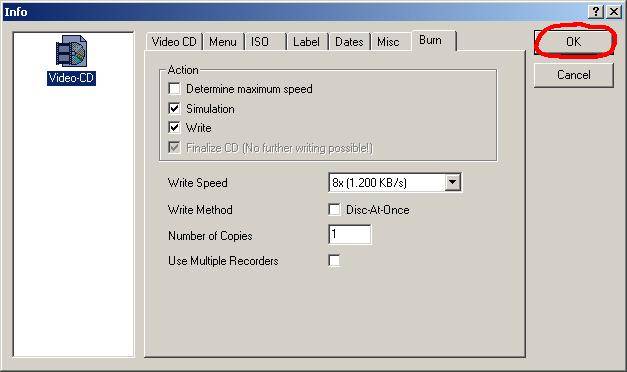
Task: Enable Determine maximum speed checkbox
Action: (174, 89)
